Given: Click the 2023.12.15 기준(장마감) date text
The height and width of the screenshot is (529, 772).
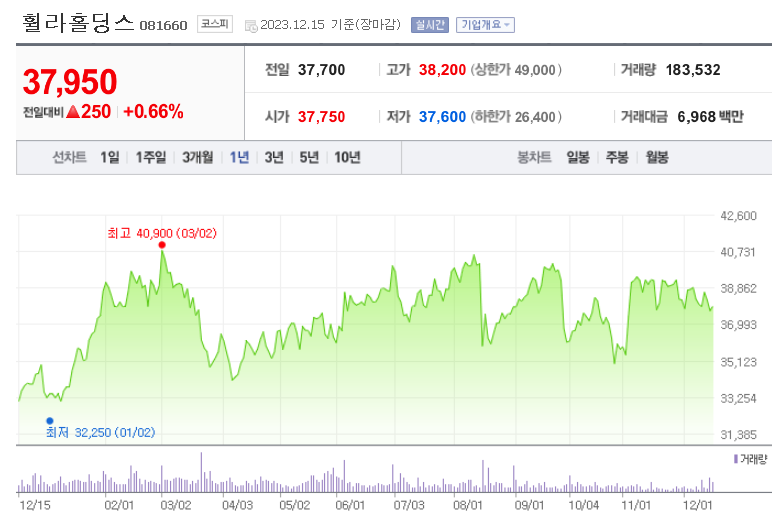Looking at the screenshot, I should click(330, 25).
